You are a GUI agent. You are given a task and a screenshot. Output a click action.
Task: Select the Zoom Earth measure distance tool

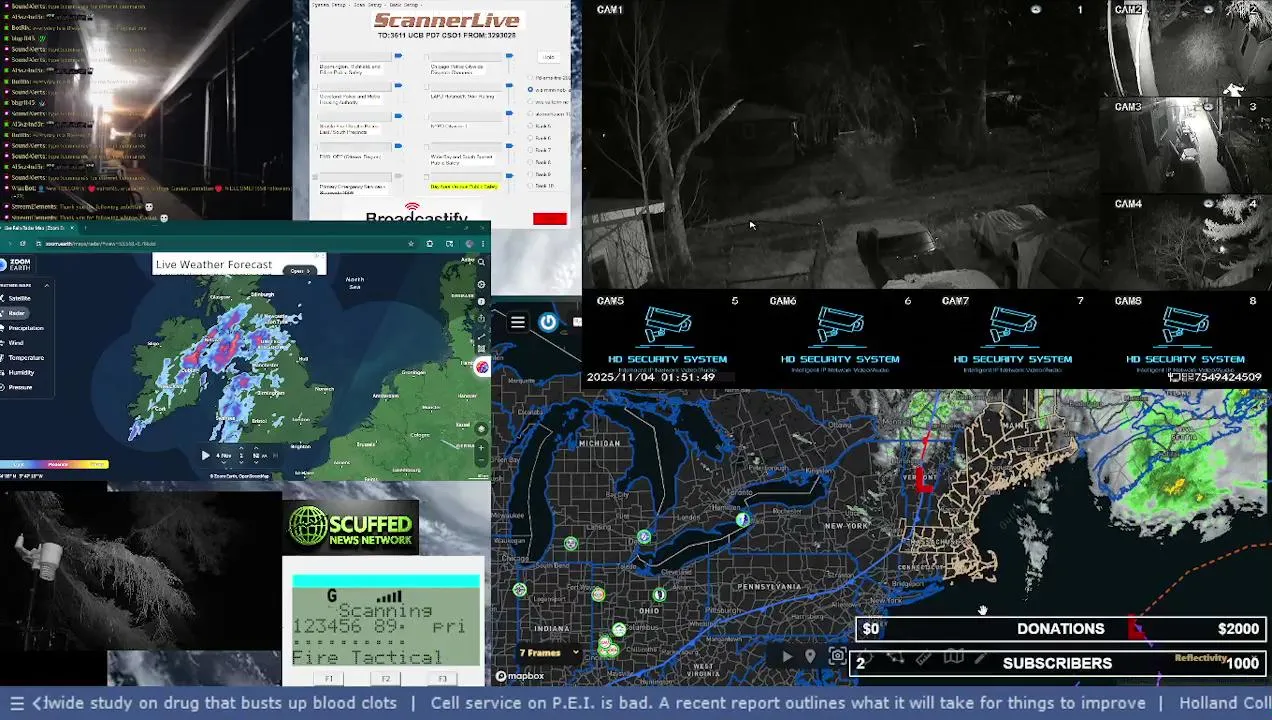click(x=481, y=336)
